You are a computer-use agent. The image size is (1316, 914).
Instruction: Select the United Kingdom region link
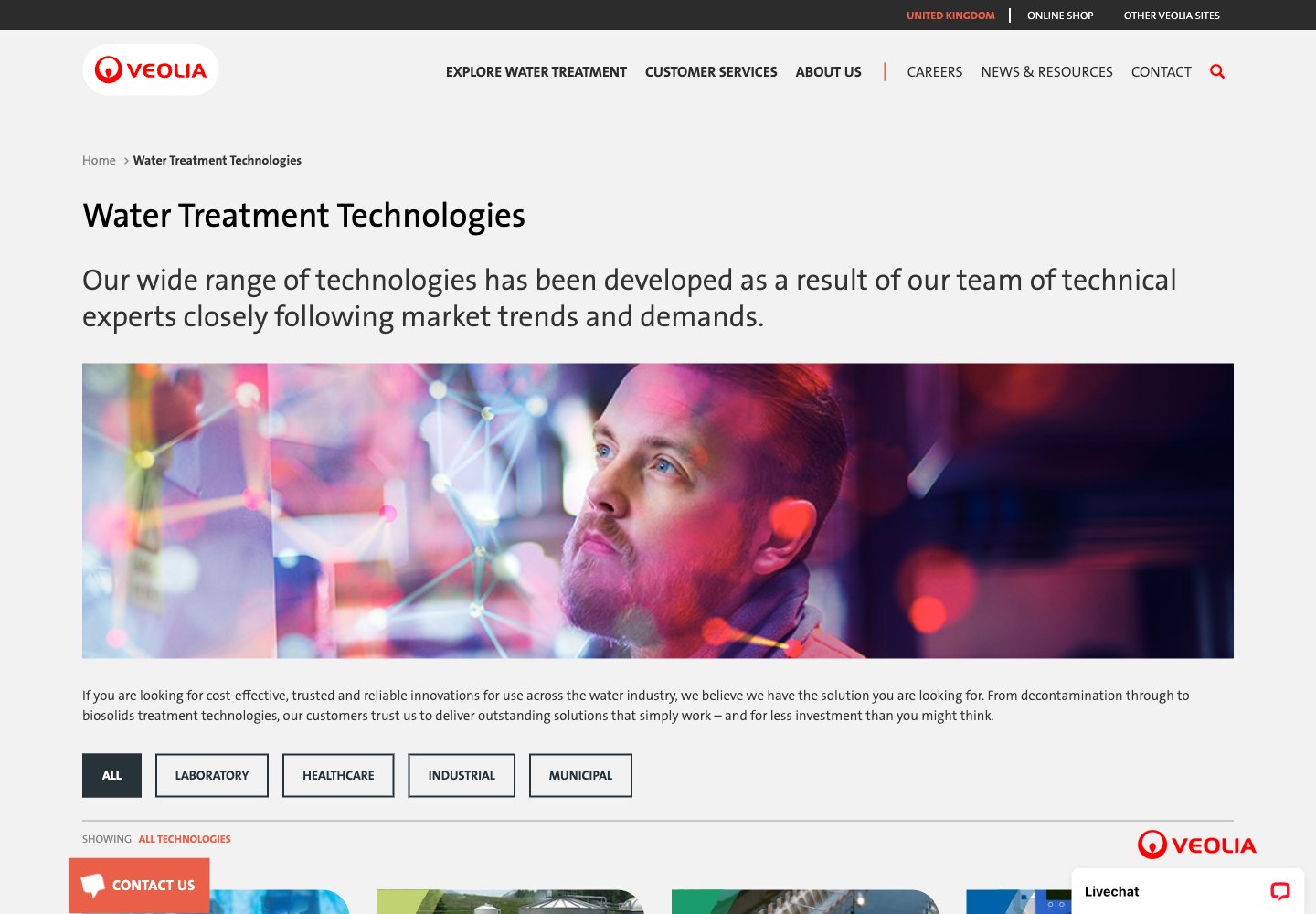point(950,16)
